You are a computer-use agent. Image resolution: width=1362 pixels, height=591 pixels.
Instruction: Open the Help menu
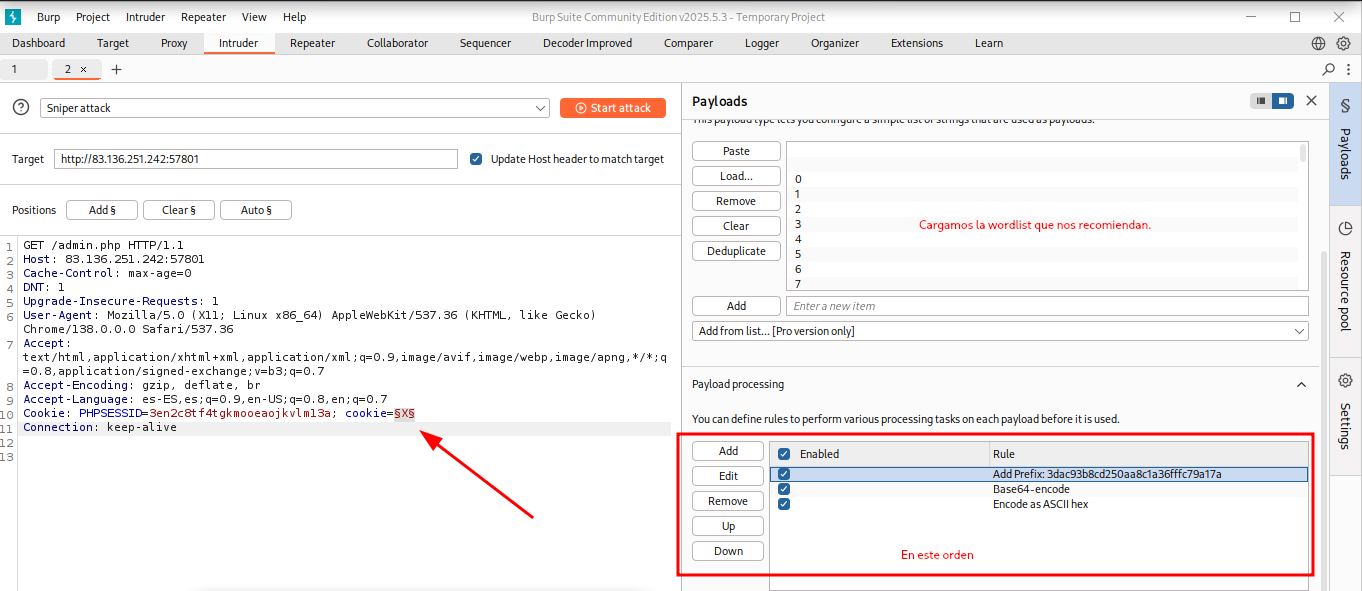pyautogui.click(x=294, y=17)
